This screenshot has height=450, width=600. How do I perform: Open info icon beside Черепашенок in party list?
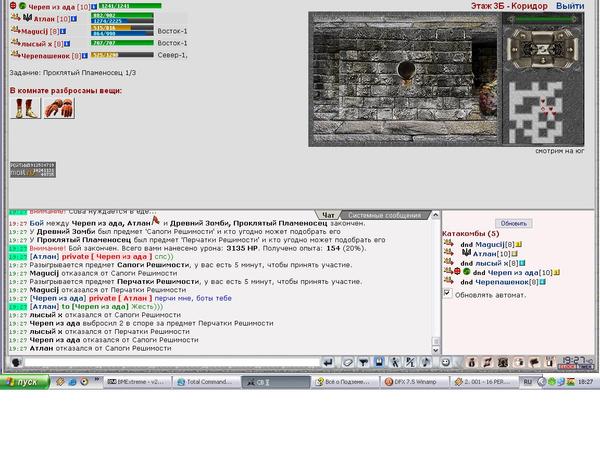tap(85, 56)
